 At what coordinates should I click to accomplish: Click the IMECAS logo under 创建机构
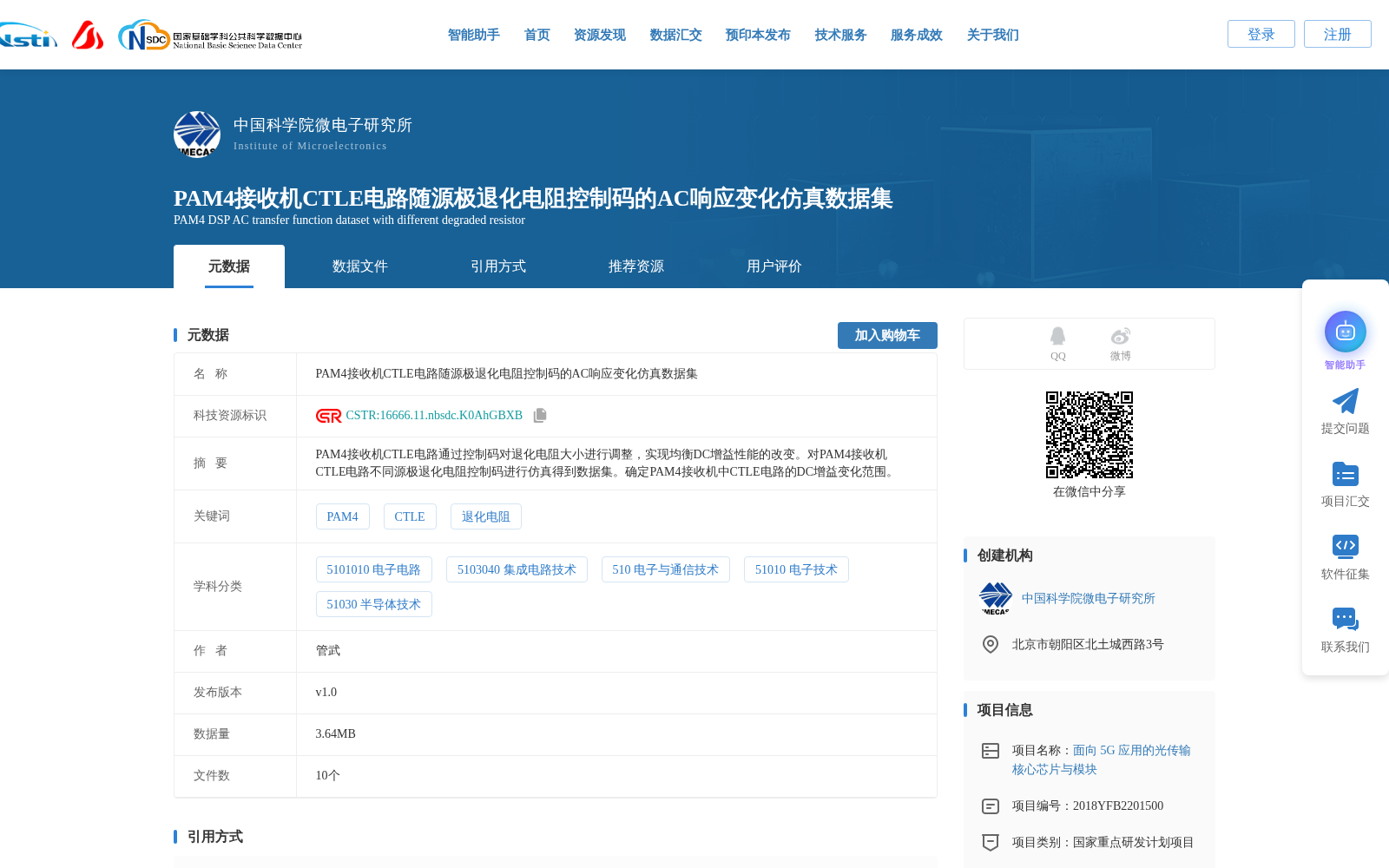[996, 598]
